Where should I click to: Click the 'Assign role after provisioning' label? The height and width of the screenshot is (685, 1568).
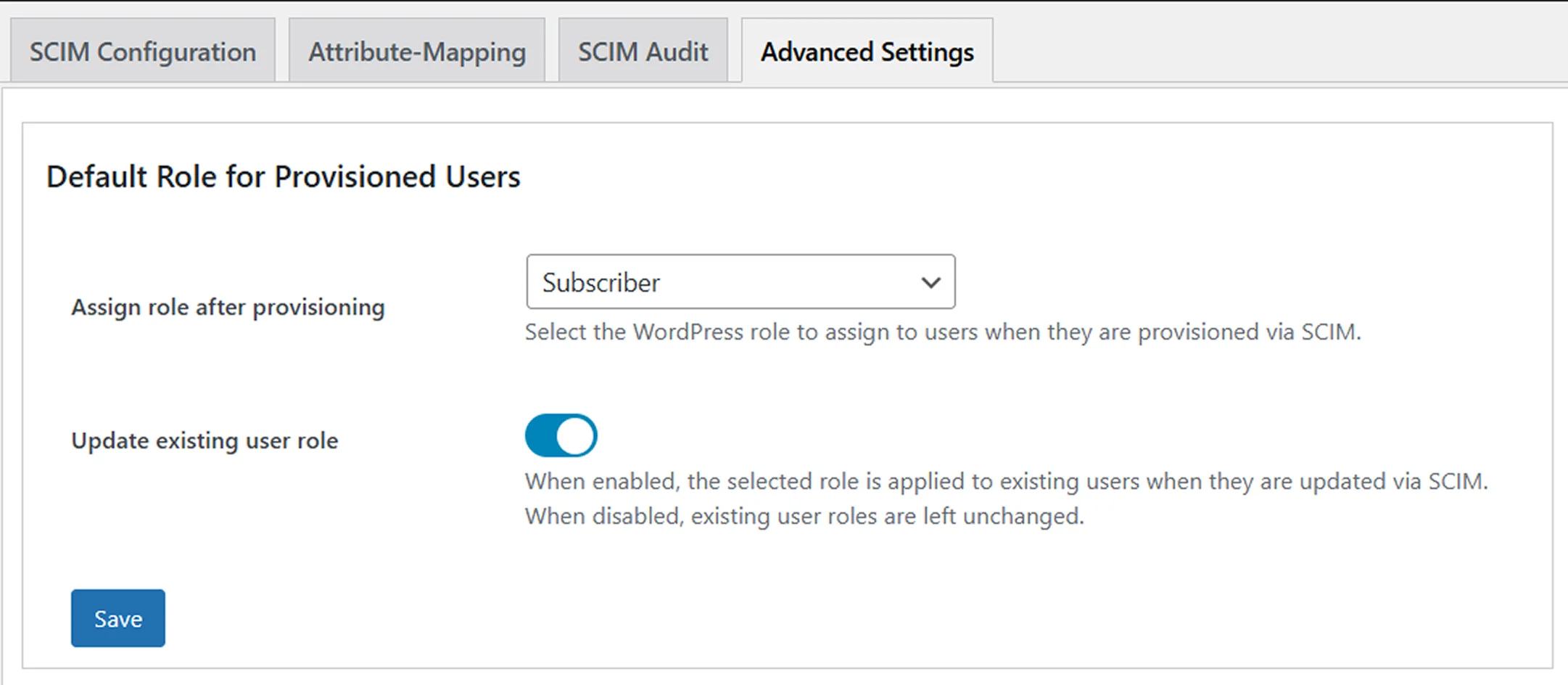pos(228,307)
